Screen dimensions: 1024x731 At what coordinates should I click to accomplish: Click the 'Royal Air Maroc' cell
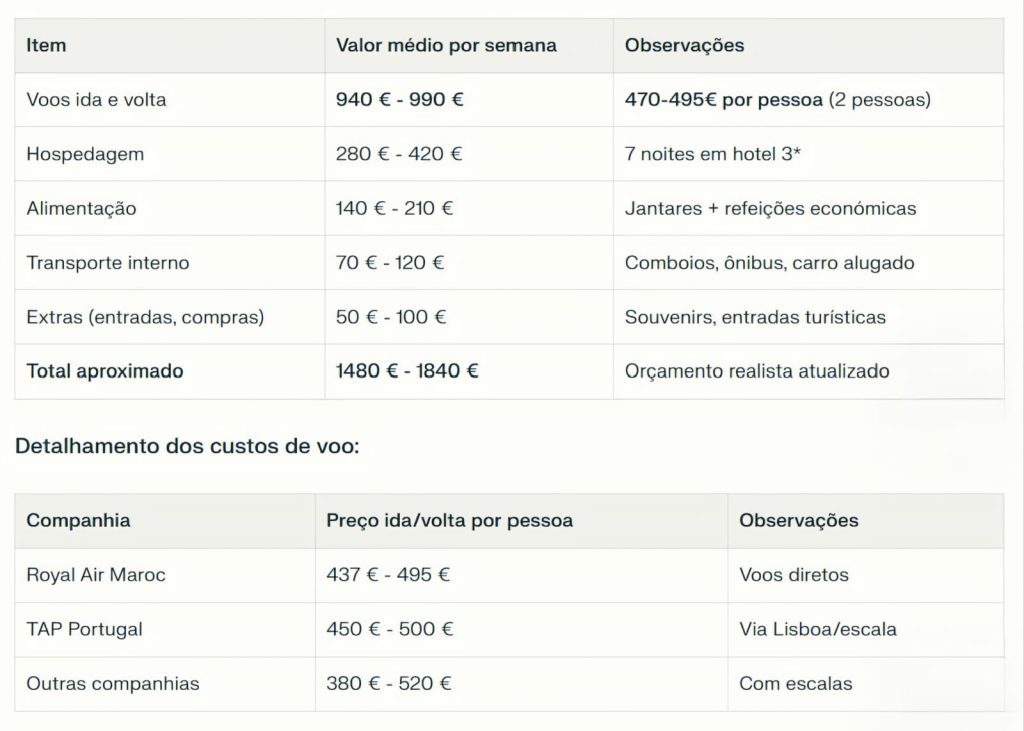pyautogui.click(x=96, y=575)
